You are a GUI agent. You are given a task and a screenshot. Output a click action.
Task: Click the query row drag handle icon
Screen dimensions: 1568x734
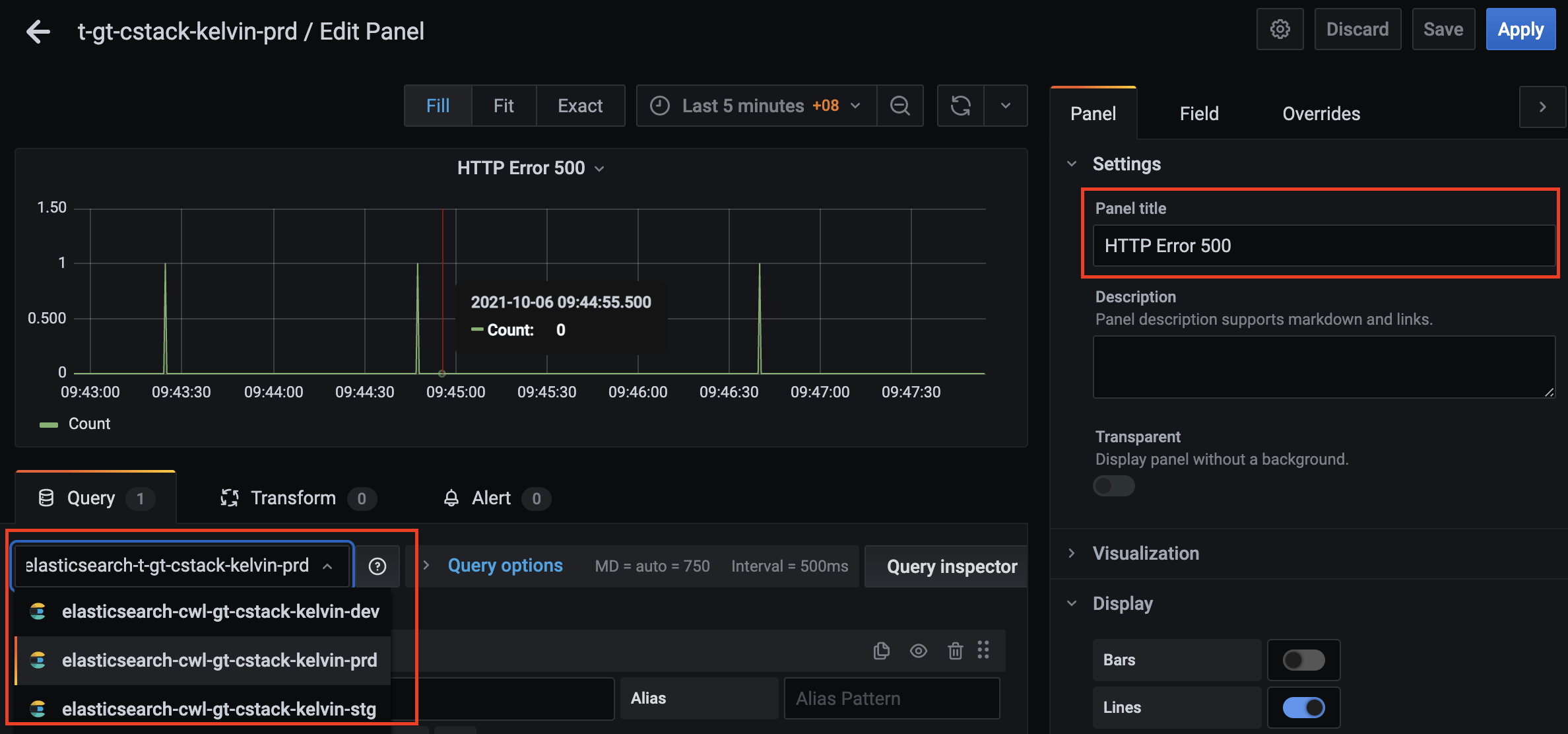983,650
